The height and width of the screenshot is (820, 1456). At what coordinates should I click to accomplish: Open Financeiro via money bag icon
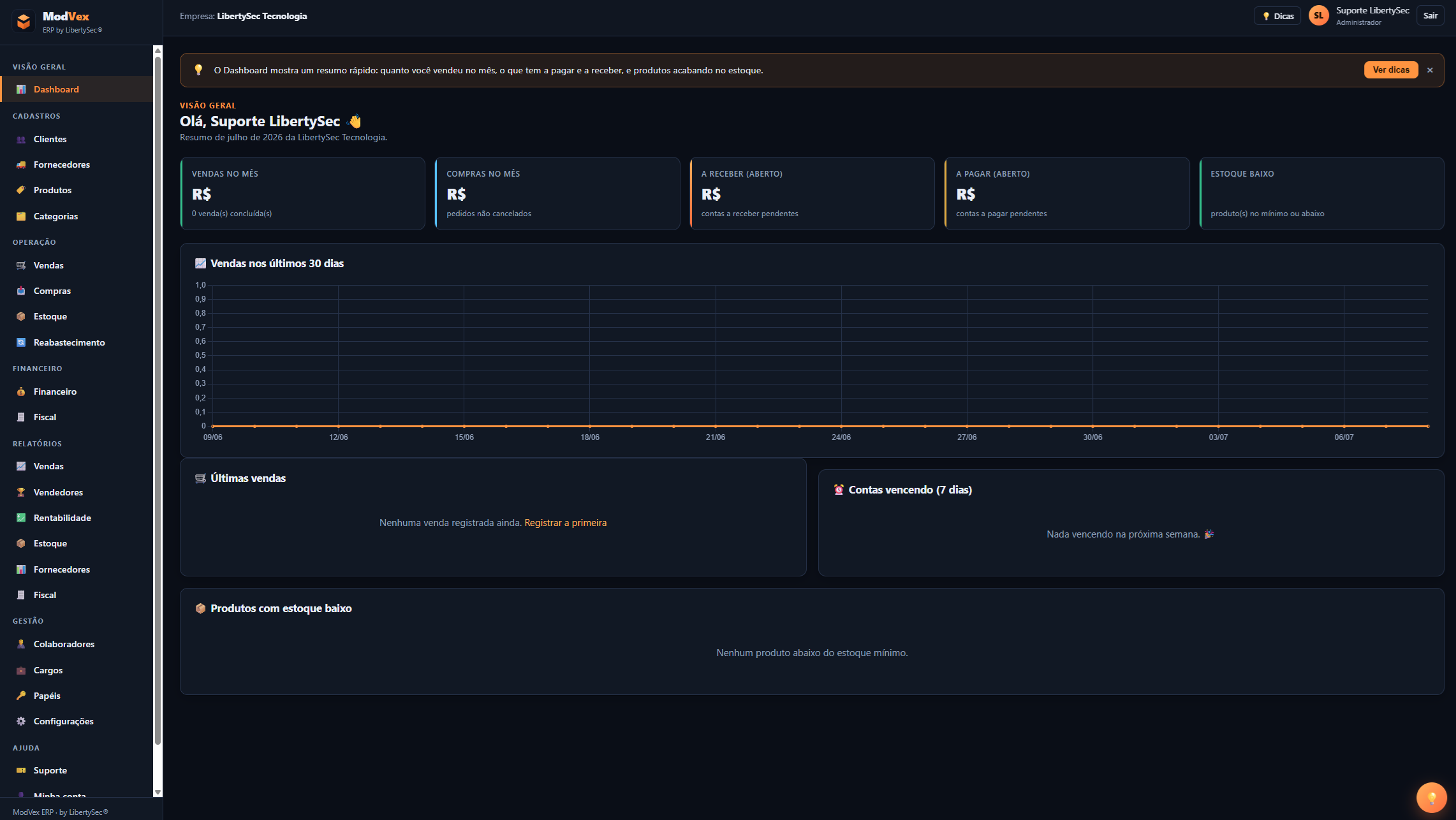pyautogui.click(x=21, y=392)
